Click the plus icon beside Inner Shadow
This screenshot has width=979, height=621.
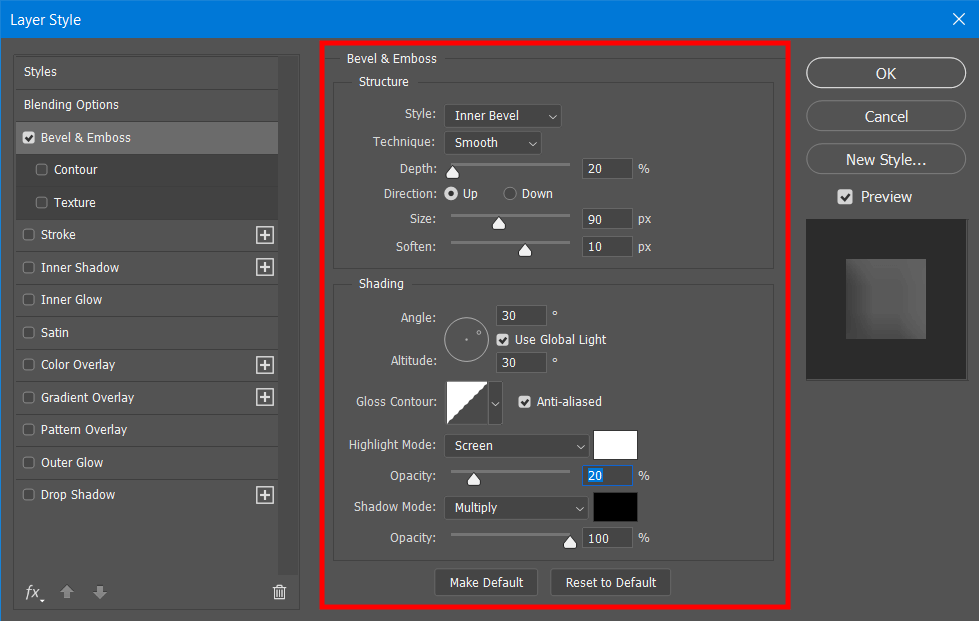[265, 267]
